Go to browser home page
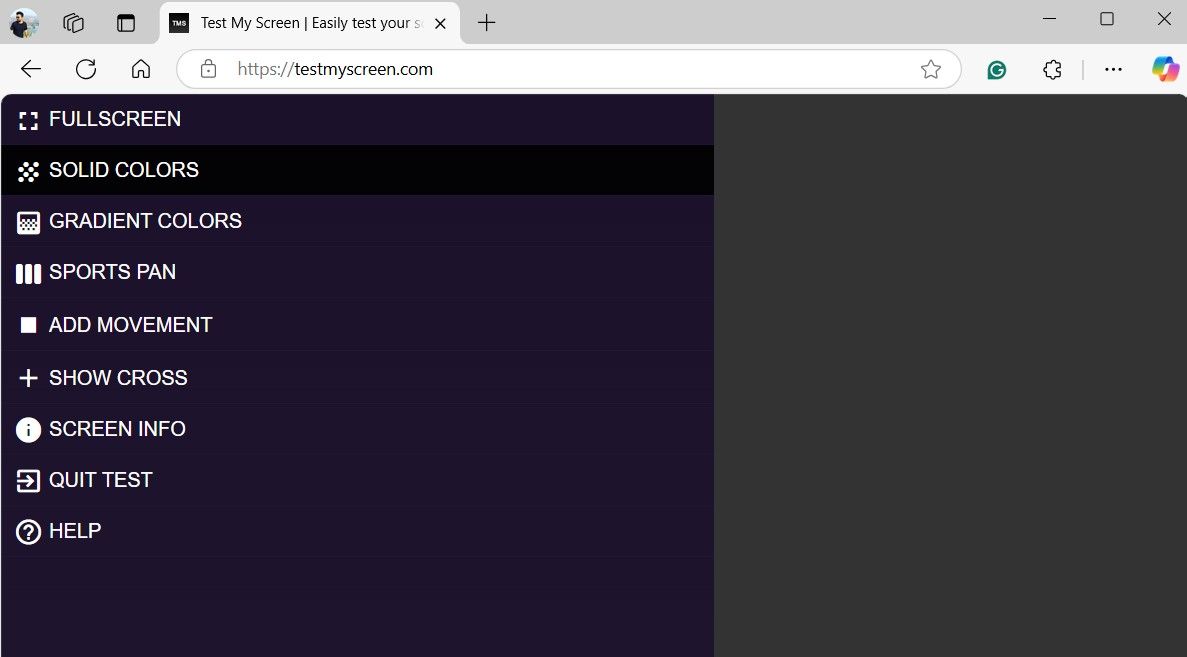This screenshot has height=657, width=1187. click(141, 70)
